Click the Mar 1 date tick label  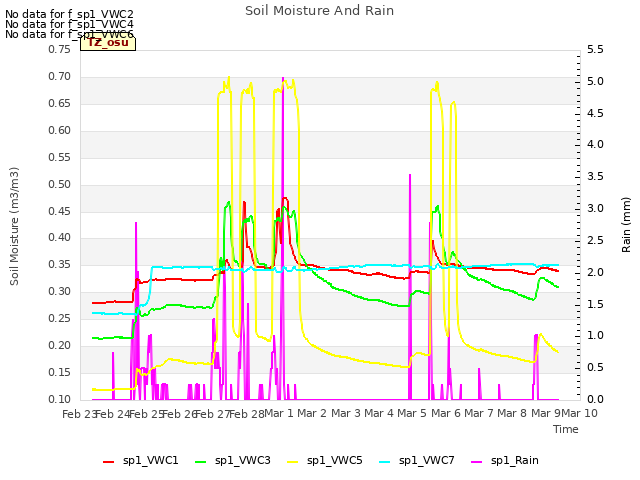[x=279, y=413]
